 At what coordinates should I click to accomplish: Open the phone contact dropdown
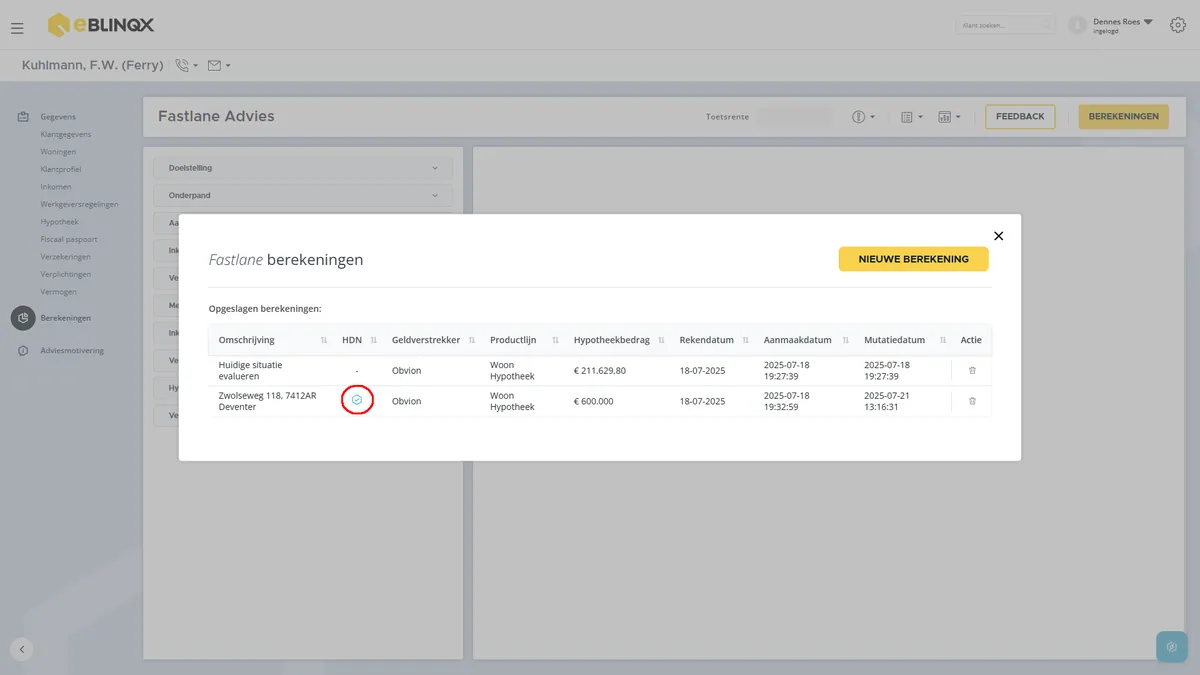coord(186,65)
